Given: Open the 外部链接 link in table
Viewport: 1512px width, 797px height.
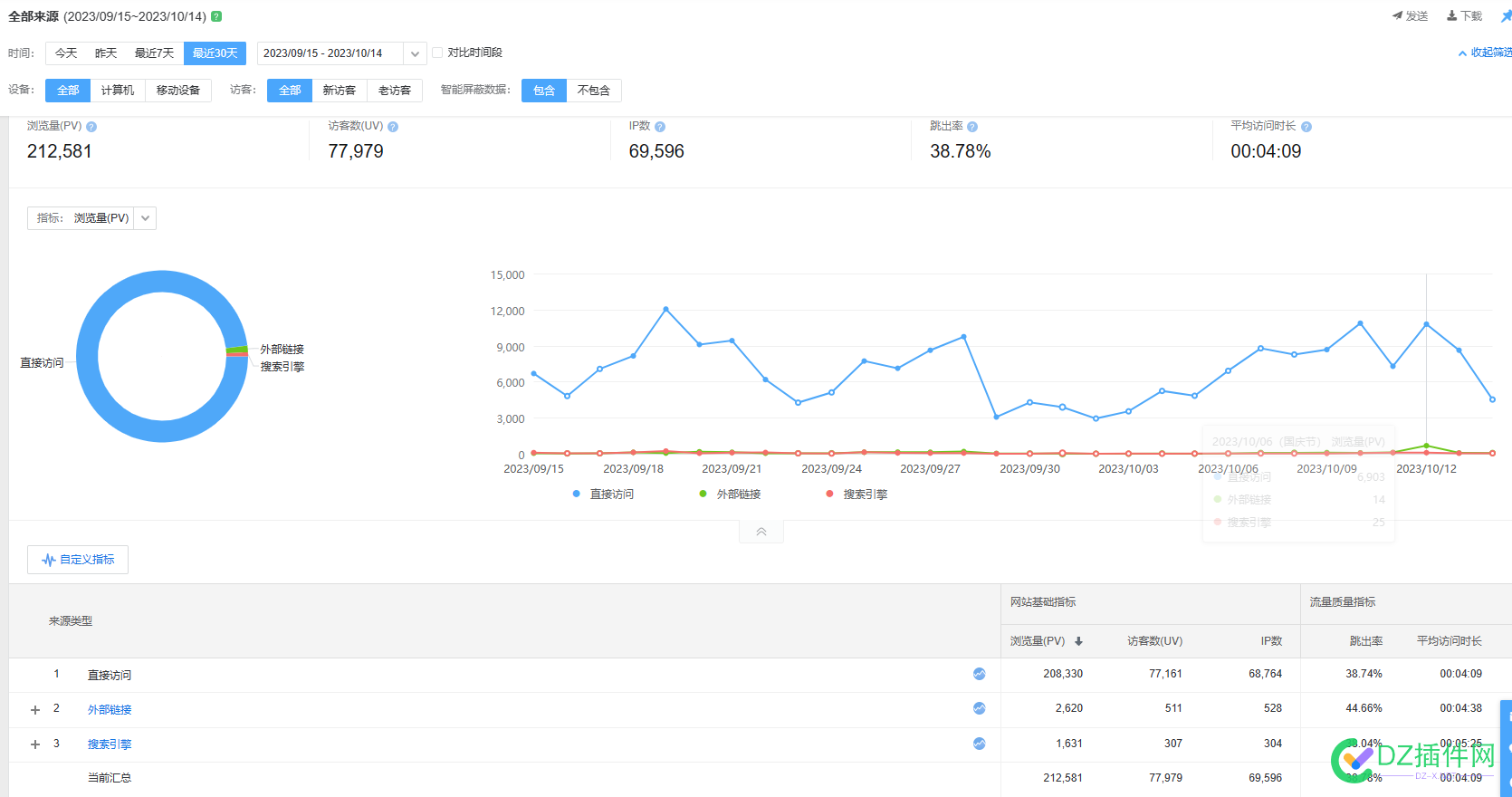Looking at the screenshot, I should [x=110, y=710].
